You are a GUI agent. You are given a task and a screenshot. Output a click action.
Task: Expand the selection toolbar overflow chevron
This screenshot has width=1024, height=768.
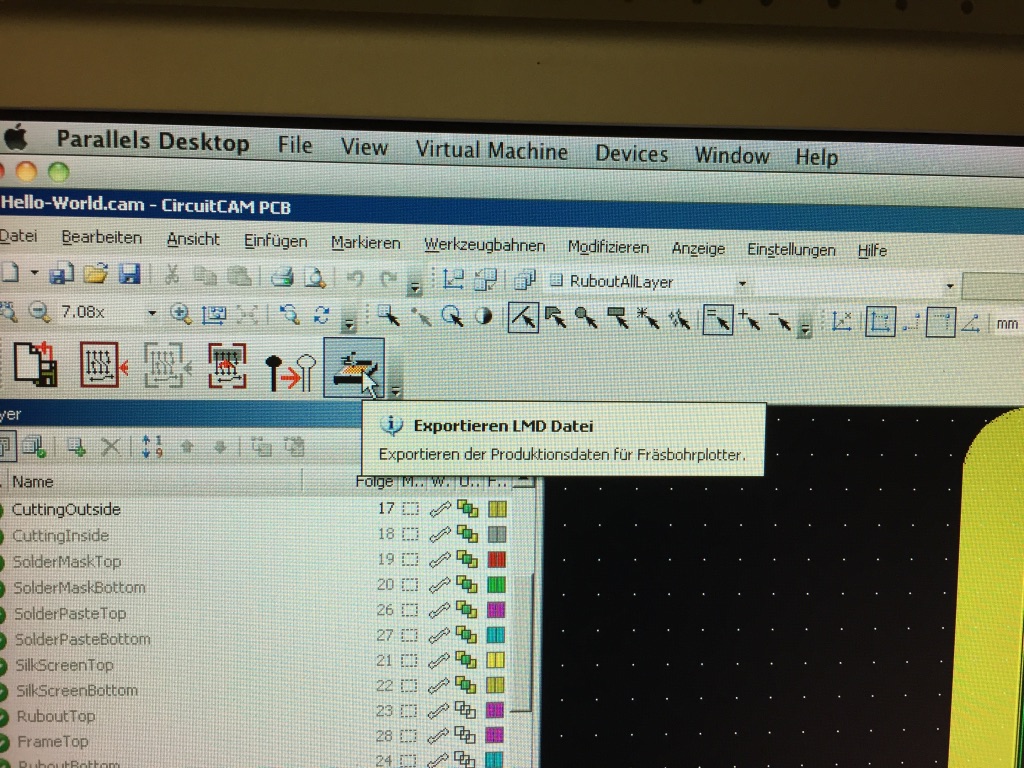click(x=805, y=329)
